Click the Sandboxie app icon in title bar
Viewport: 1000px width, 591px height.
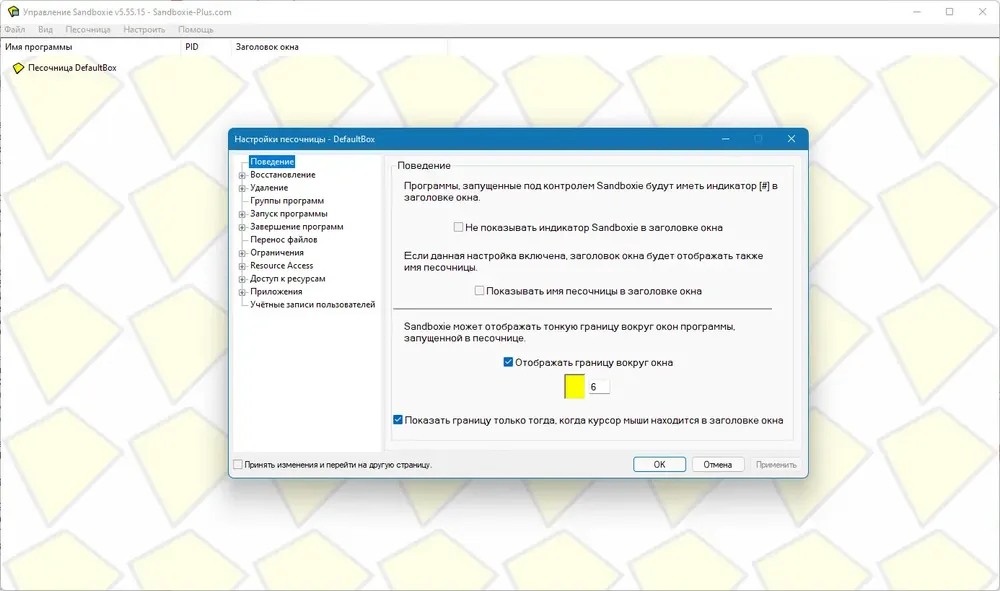pyautogui.click(x=13, y=11)
